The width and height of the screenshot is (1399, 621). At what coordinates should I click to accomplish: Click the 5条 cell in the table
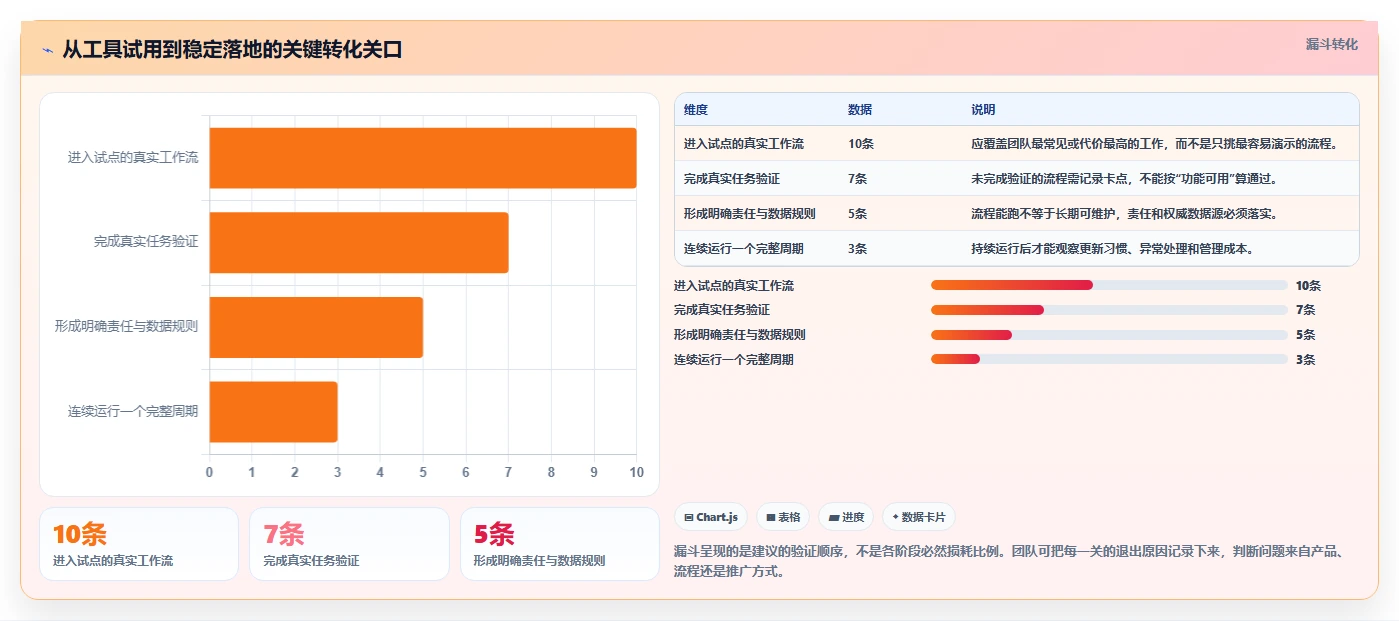[x=858, y=214]
